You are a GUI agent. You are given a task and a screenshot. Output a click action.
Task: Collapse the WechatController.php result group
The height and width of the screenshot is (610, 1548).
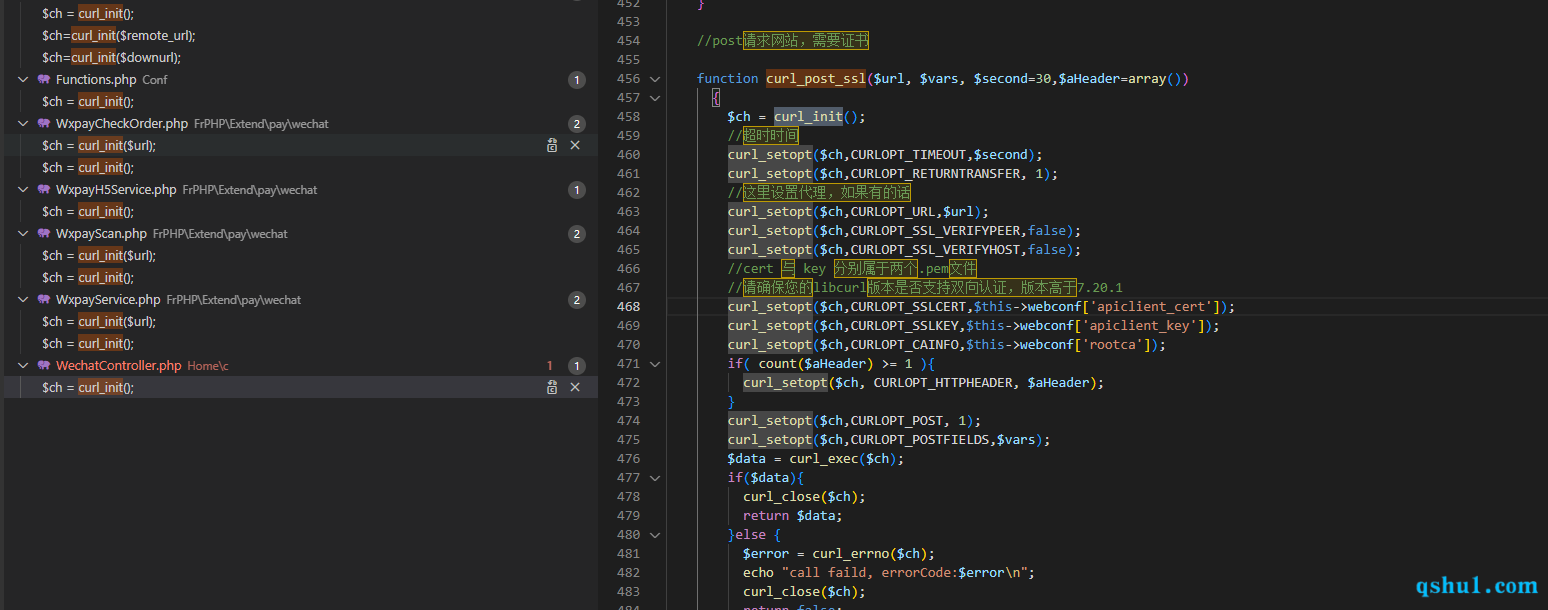click(x=23, y=365)
